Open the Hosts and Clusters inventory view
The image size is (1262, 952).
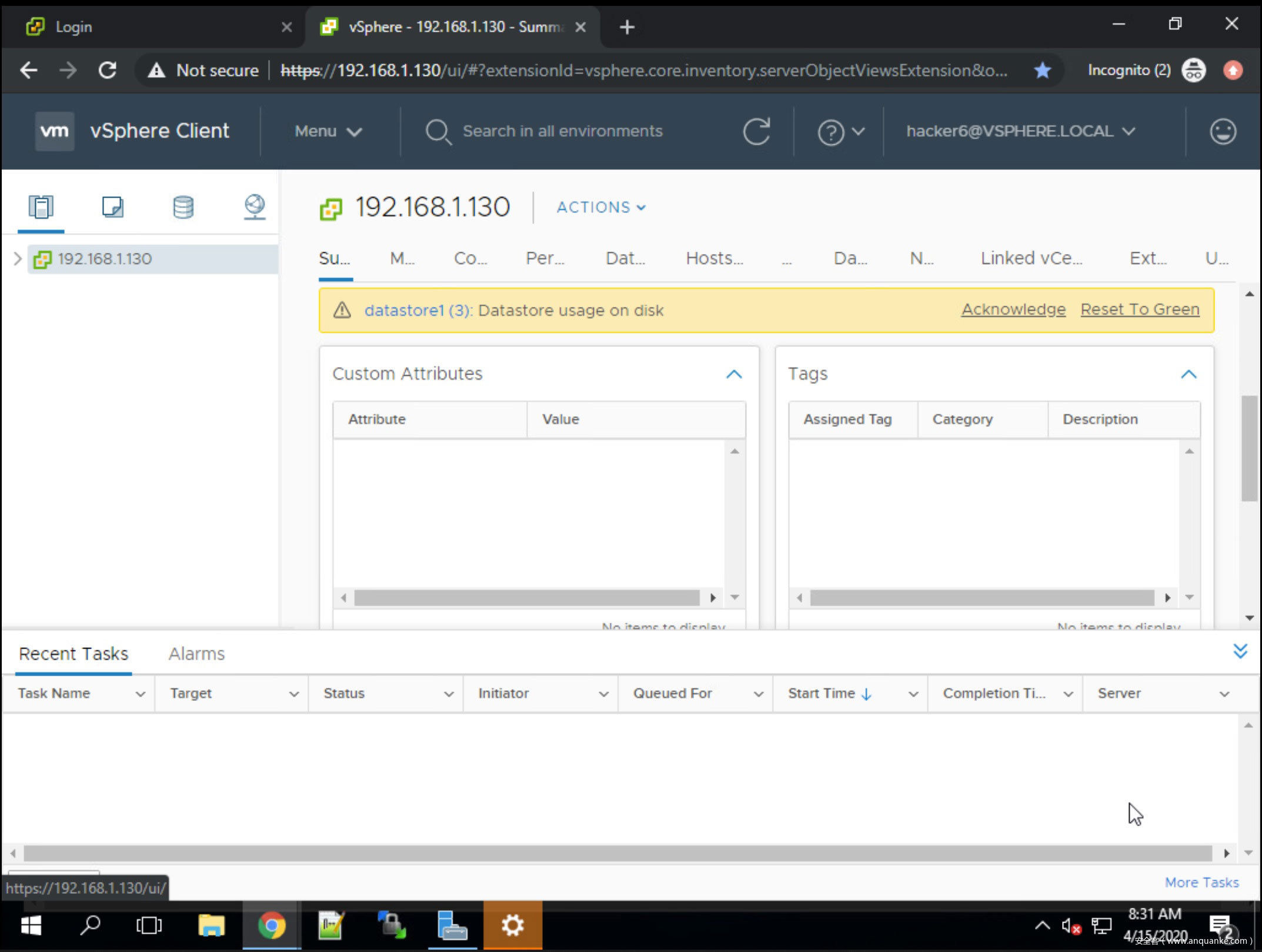tap(41, 207)
